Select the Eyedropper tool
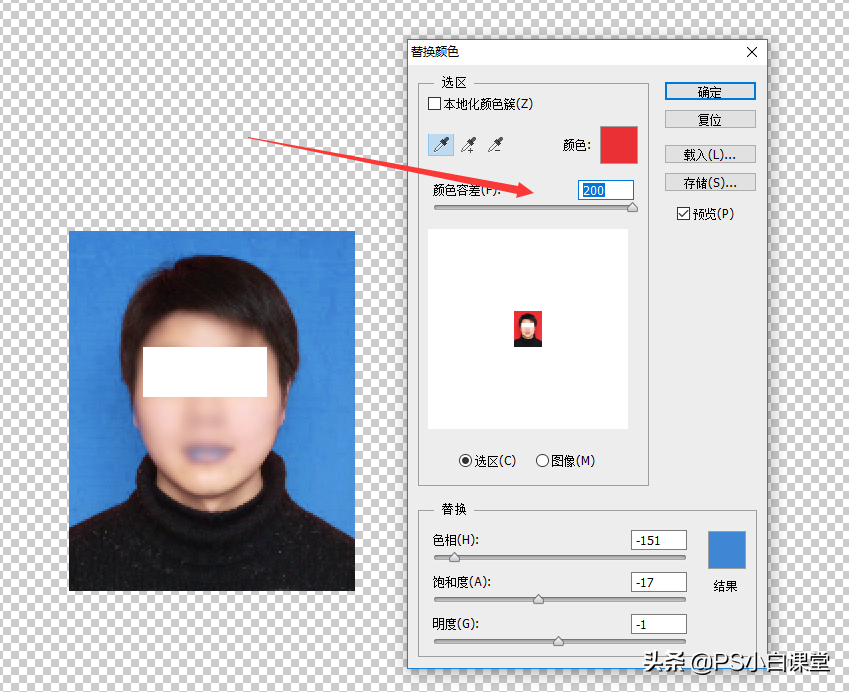This screenshot has height=692, width=849. point(441,145)
